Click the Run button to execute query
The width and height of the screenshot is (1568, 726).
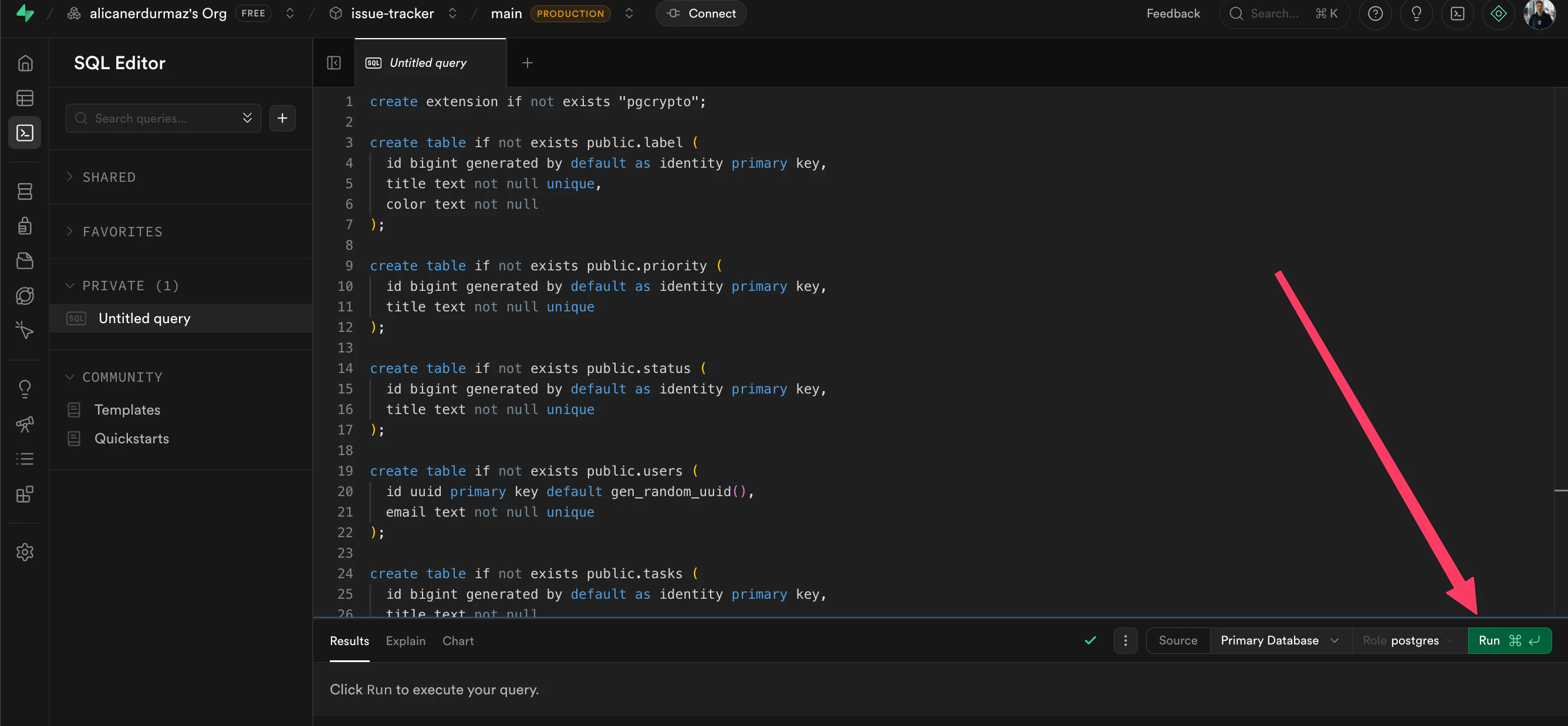[x=1509, y=640]
